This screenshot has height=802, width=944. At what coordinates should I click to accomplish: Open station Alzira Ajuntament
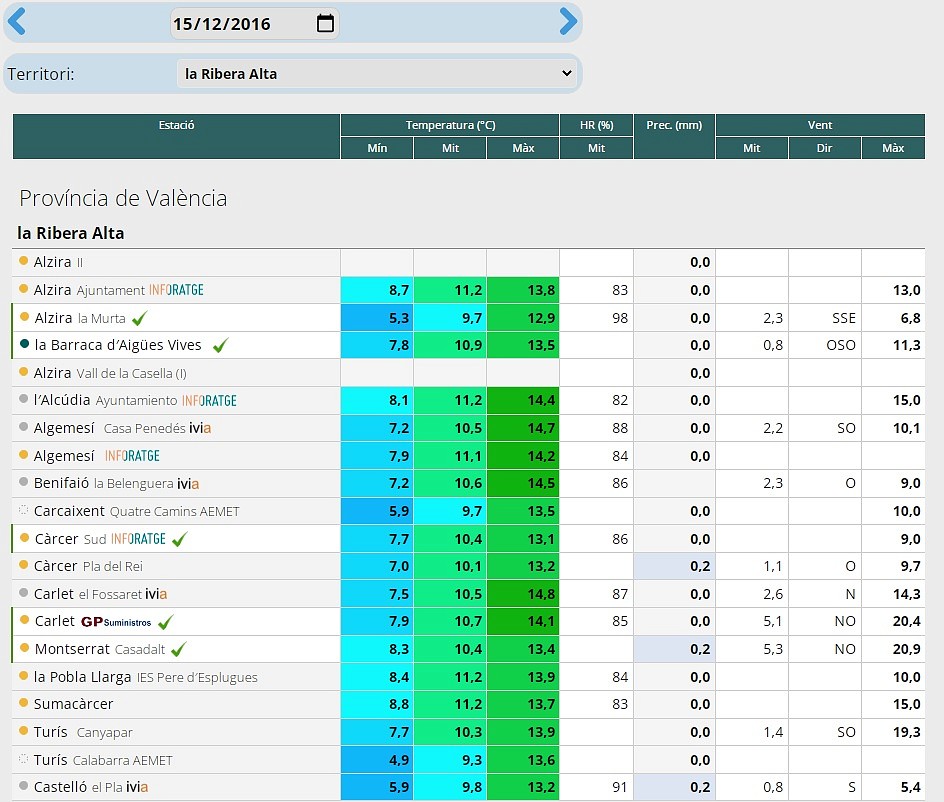(x=89, y=290)
